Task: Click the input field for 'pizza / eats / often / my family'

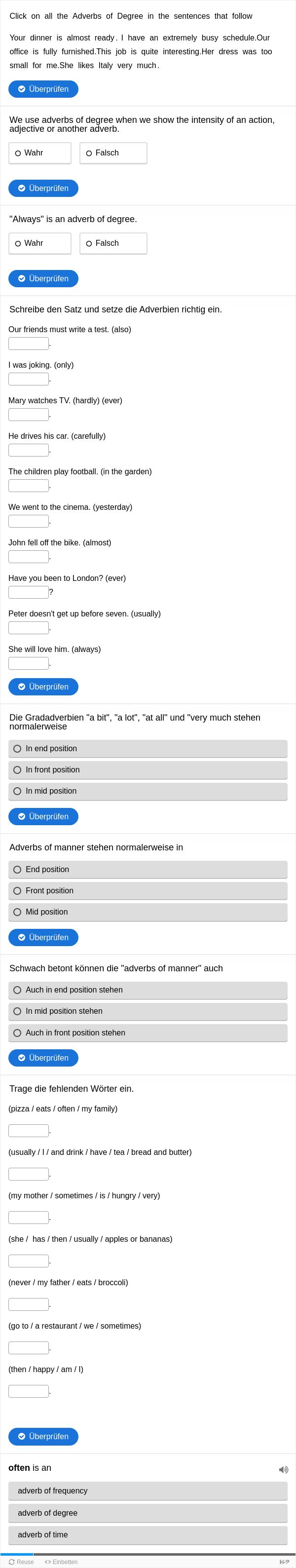Action: [29, 1131]
